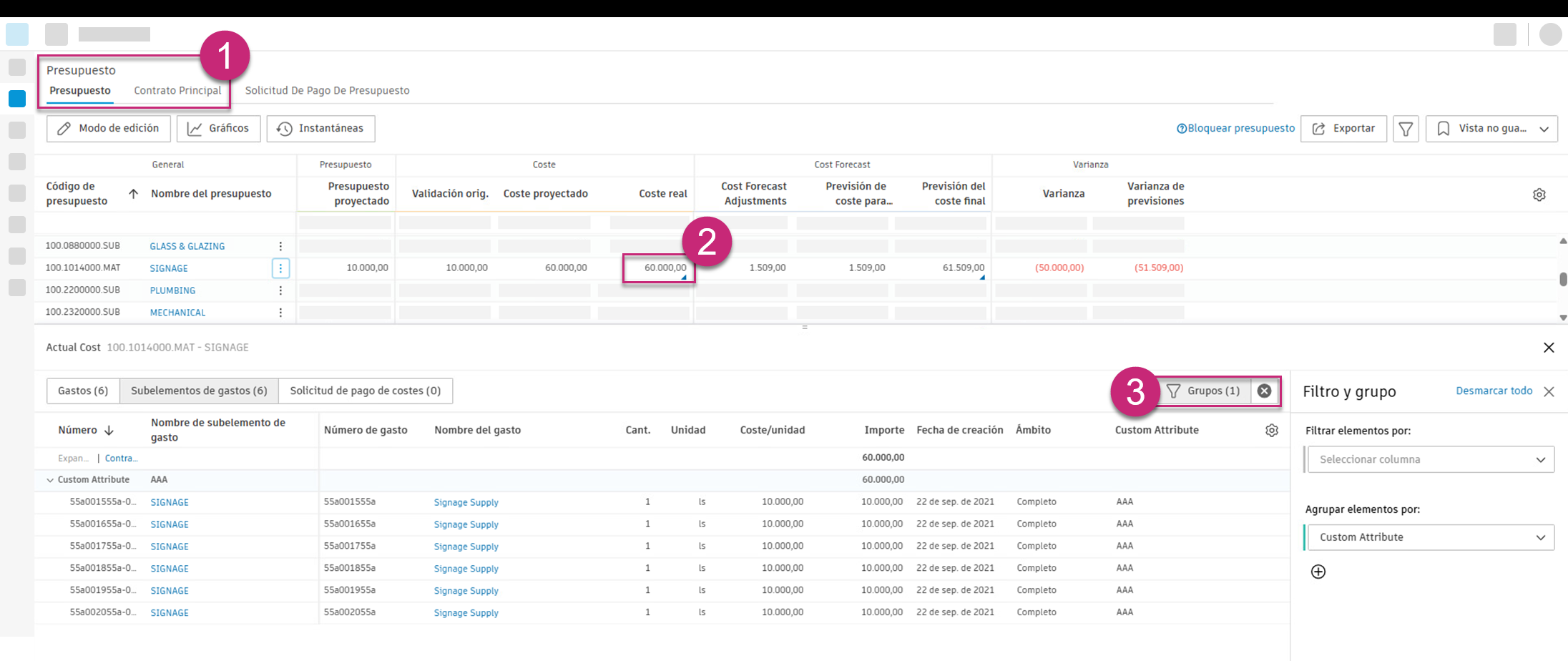This screenshot has height=661, width=1568.
Task: Open SIGNAGE link in row 55a001855a
Action: (x=170, y=569)
